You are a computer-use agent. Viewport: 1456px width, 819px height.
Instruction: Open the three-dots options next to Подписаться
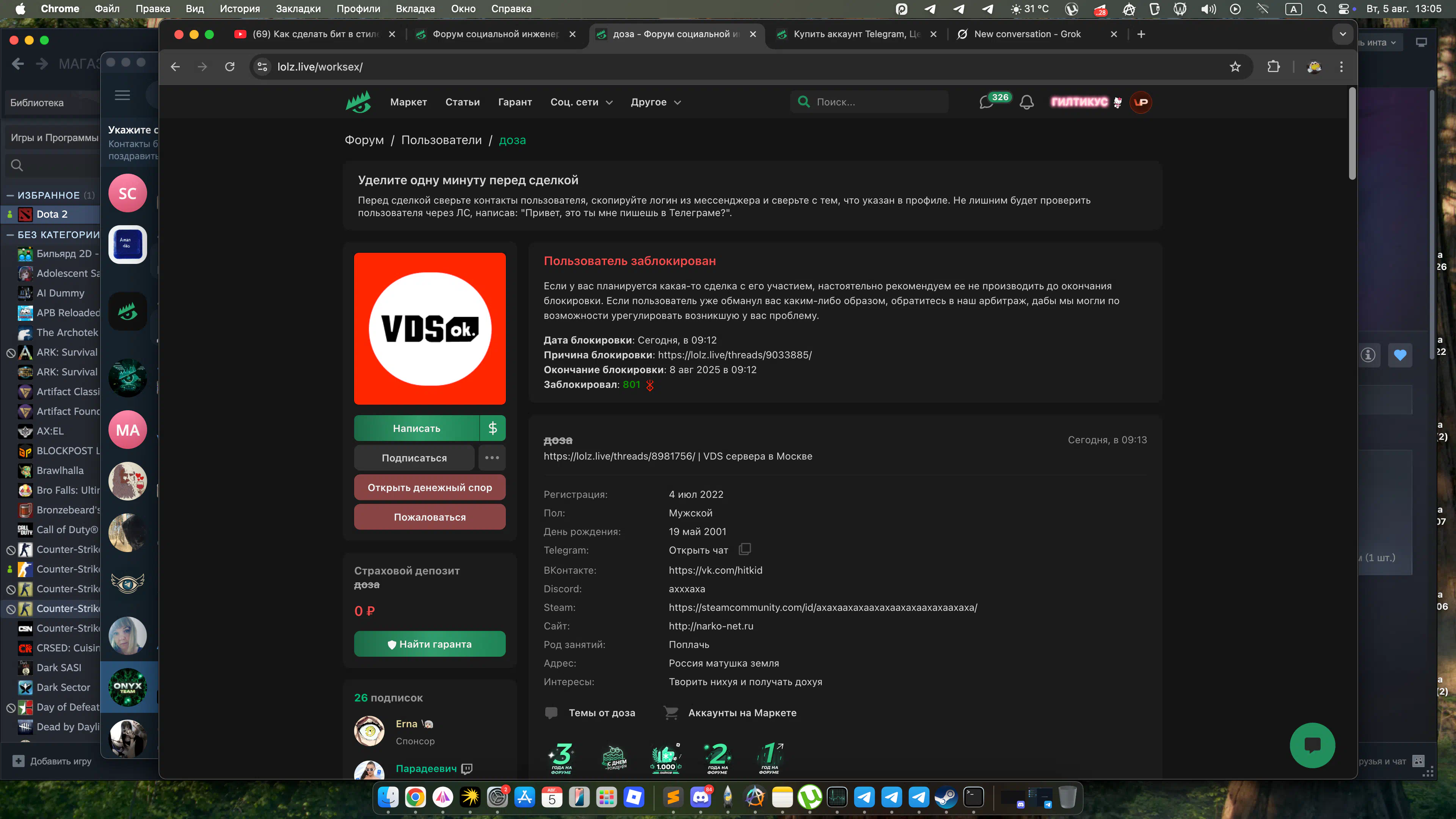coord(492,458)
